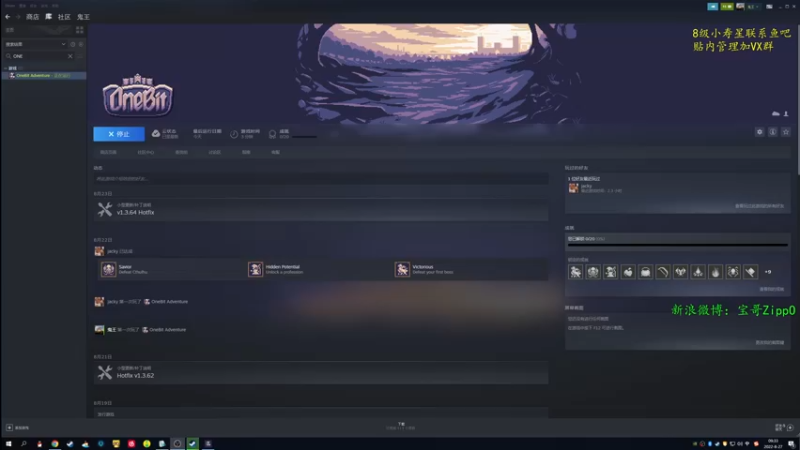Click Add a game button at bottom left

click(18, 428)
